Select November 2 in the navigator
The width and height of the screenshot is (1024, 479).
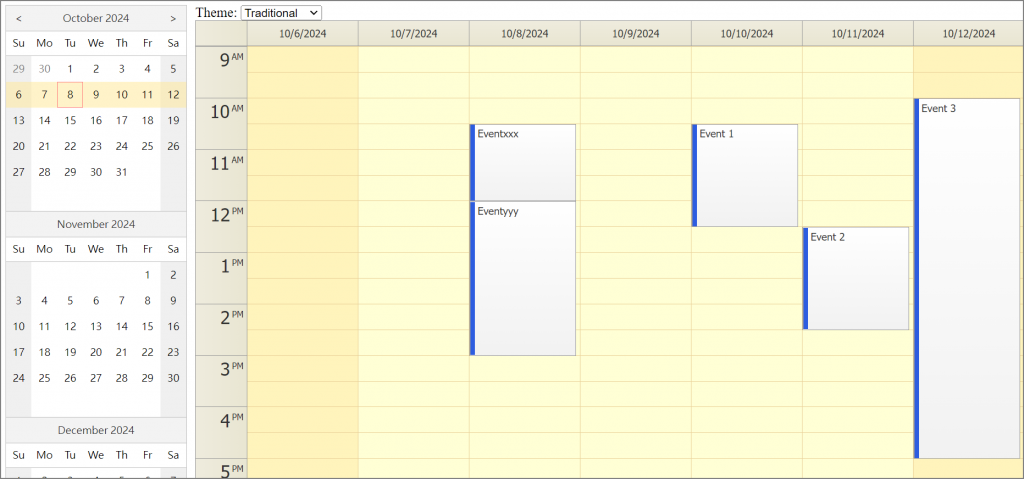click(173, 275)
